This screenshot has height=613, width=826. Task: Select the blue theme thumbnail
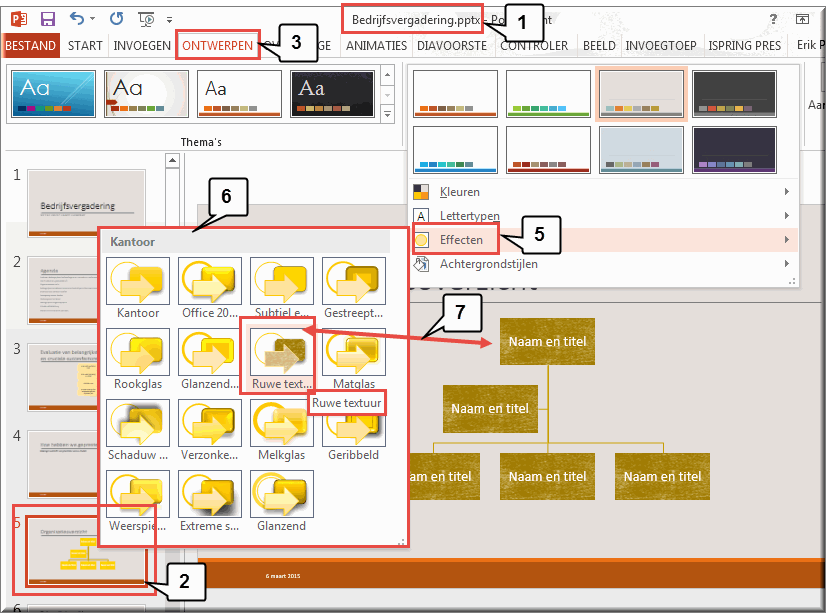pyautogui.click(x=53, y=94)
